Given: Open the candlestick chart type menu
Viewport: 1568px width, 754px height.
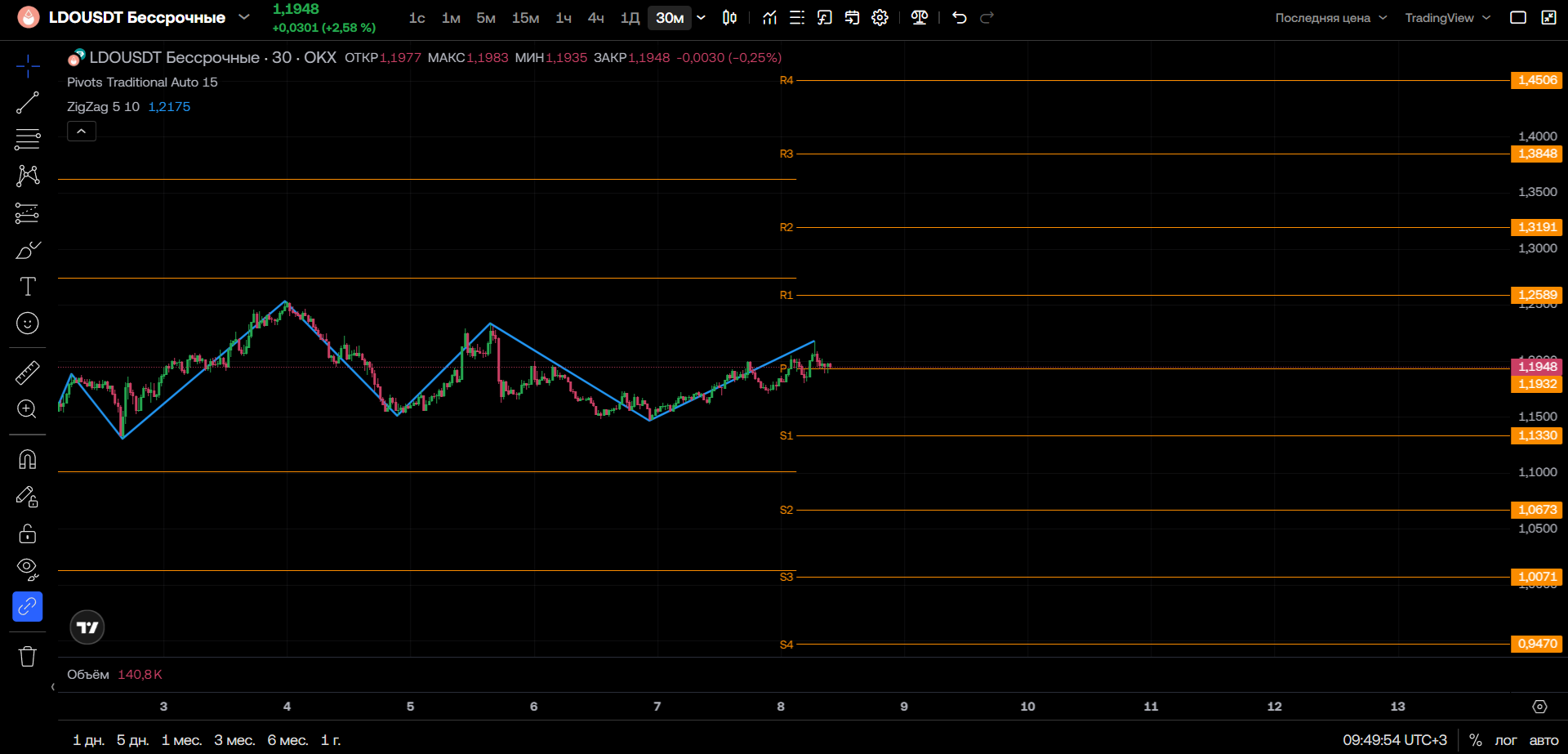Looking at the screenshot, I should pos(730,18).
